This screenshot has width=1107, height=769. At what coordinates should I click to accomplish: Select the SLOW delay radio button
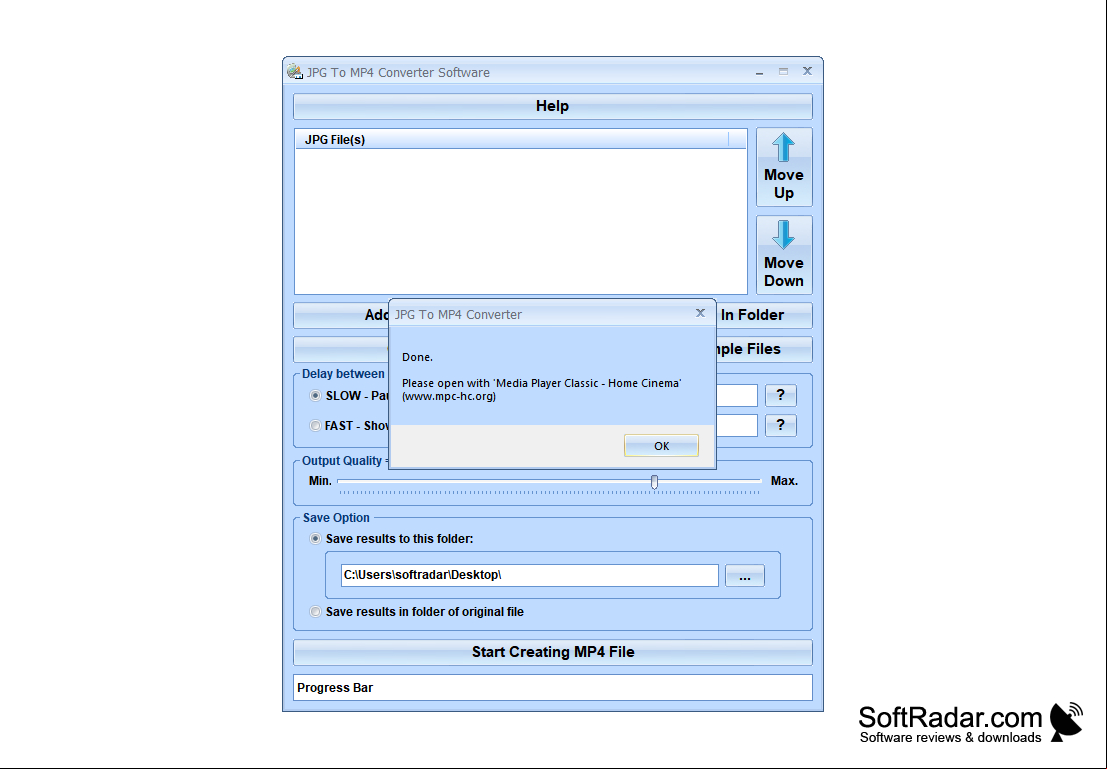pos(316,395)
